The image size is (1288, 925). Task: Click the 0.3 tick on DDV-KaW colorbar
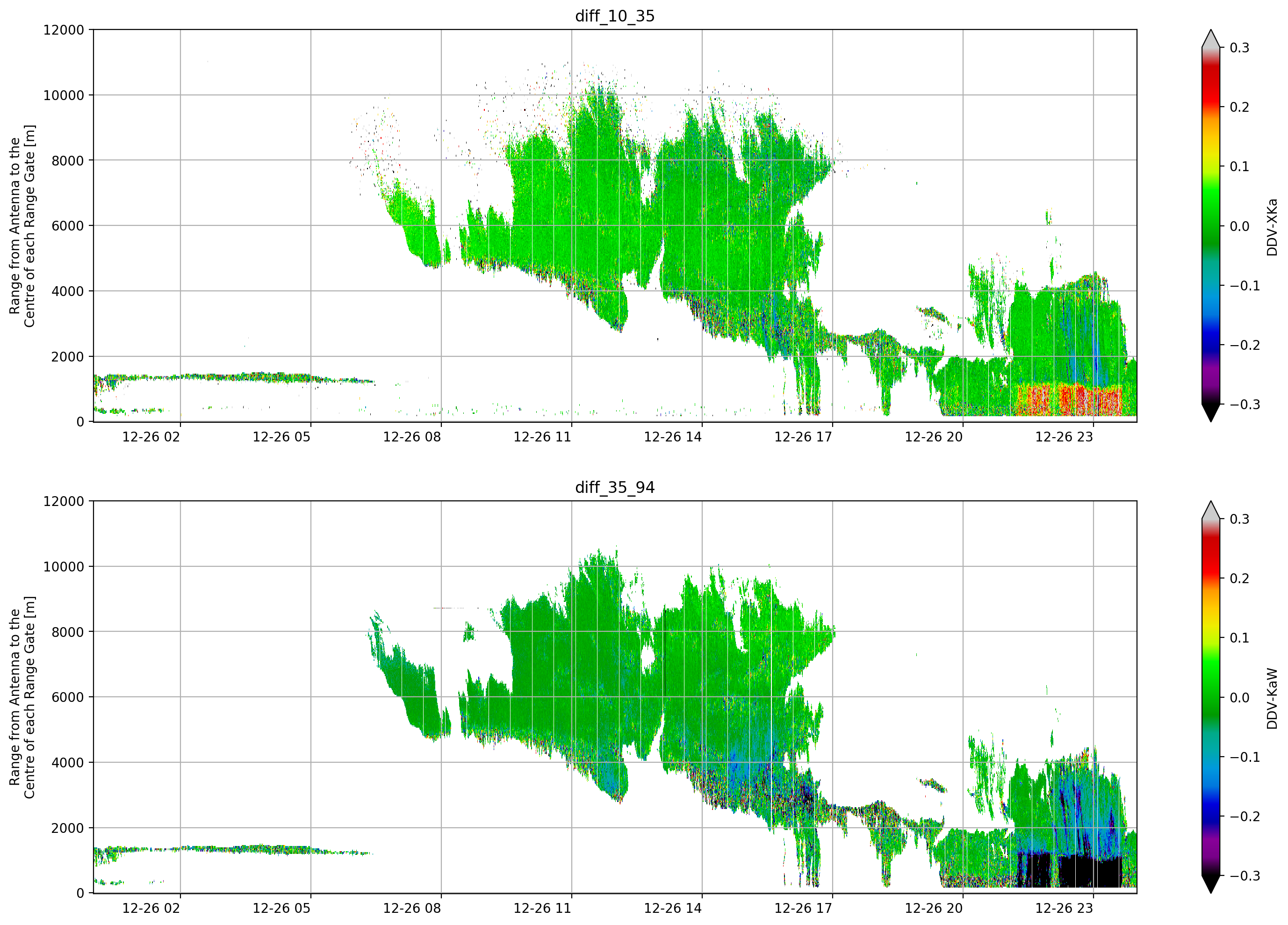coord(1239,519)
